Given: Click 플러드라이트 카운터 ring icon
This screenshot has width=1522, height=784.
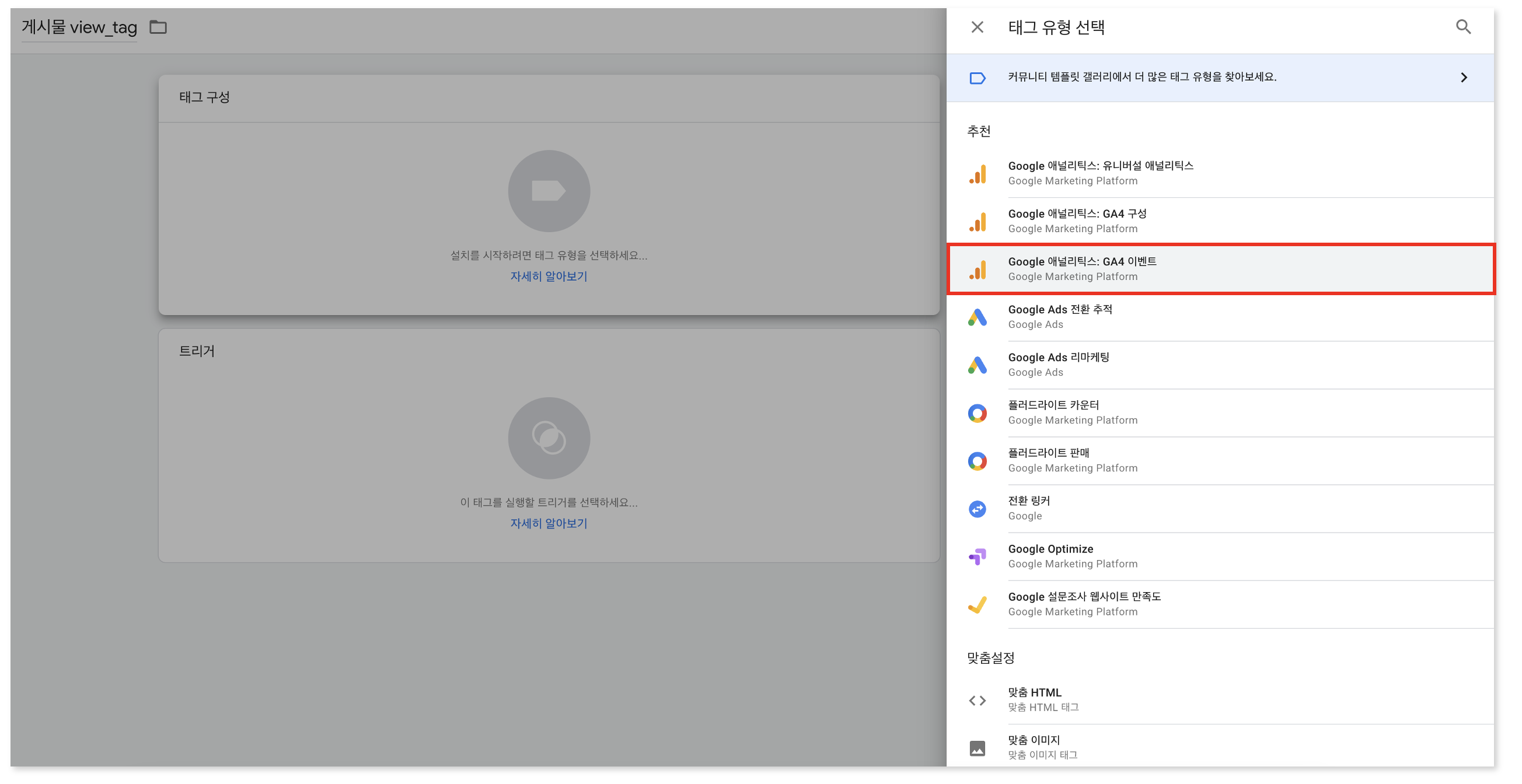Looking at the screenshot, I should tap(978, 413).
